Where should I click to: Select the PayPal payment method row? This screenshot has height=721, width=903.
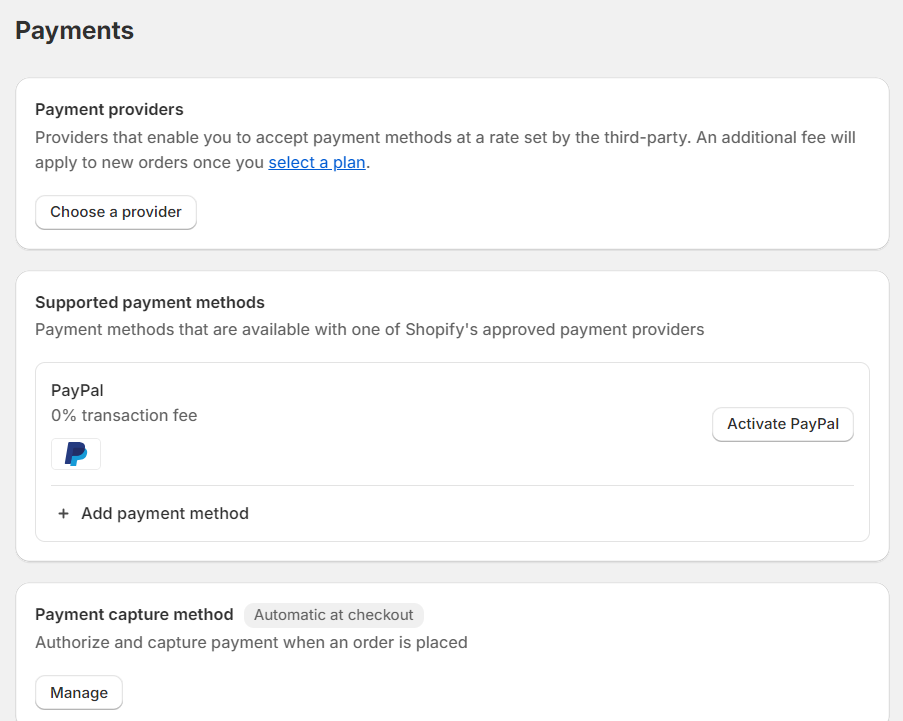tap(452, 424)
